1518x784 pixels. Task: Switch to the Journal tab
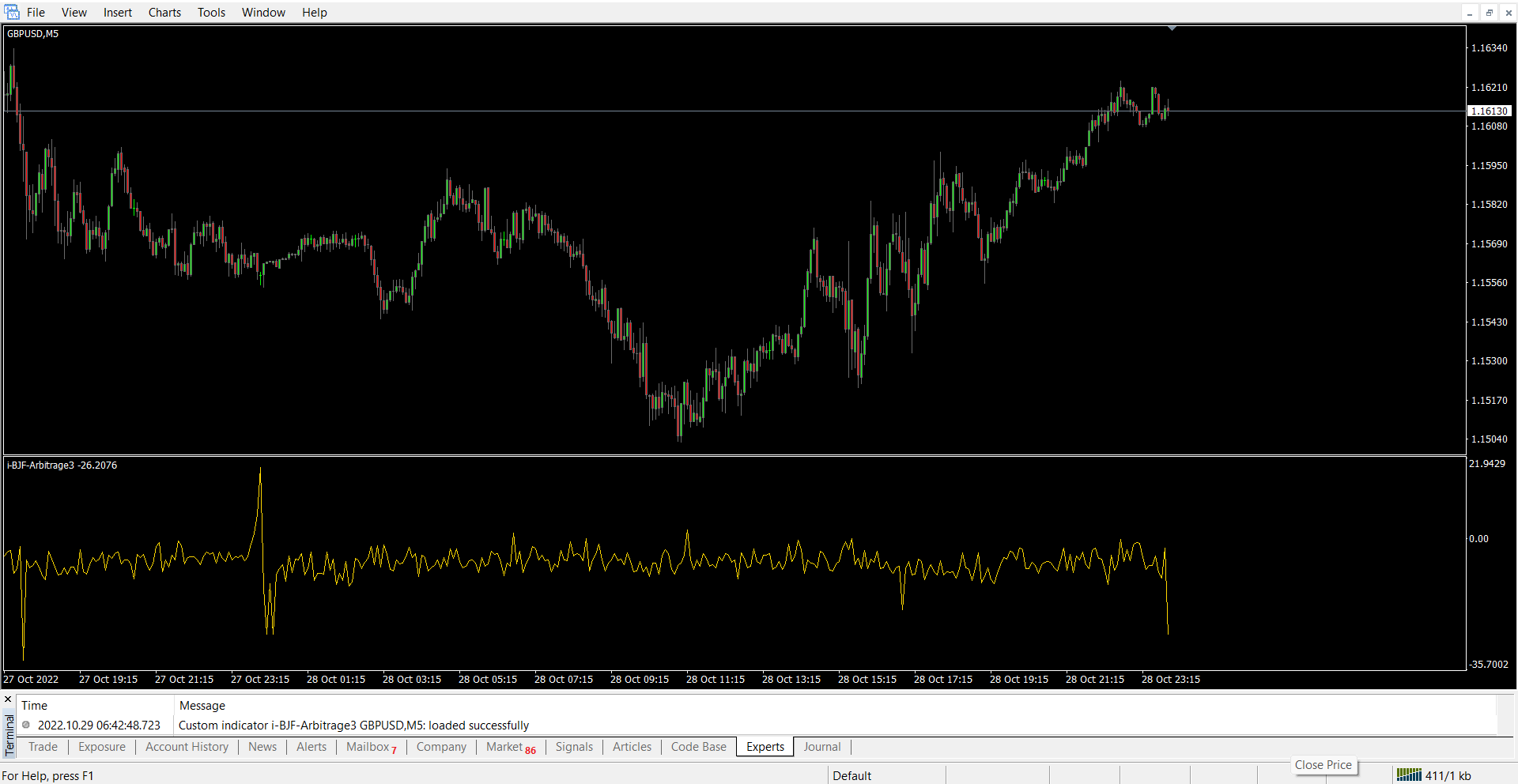click(x=821, y=747)
